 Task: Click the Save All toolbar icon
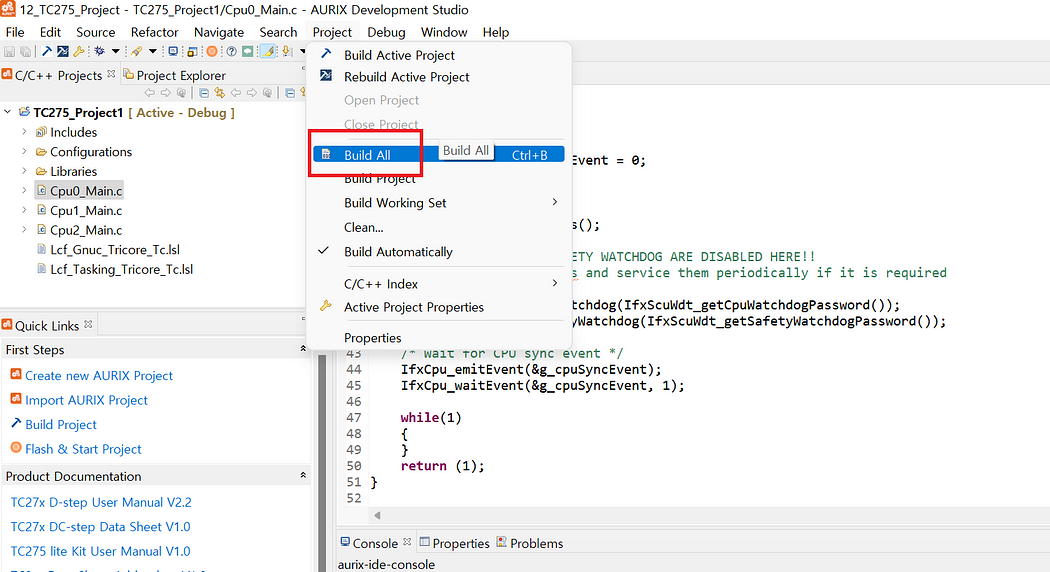tap(25, 52)
